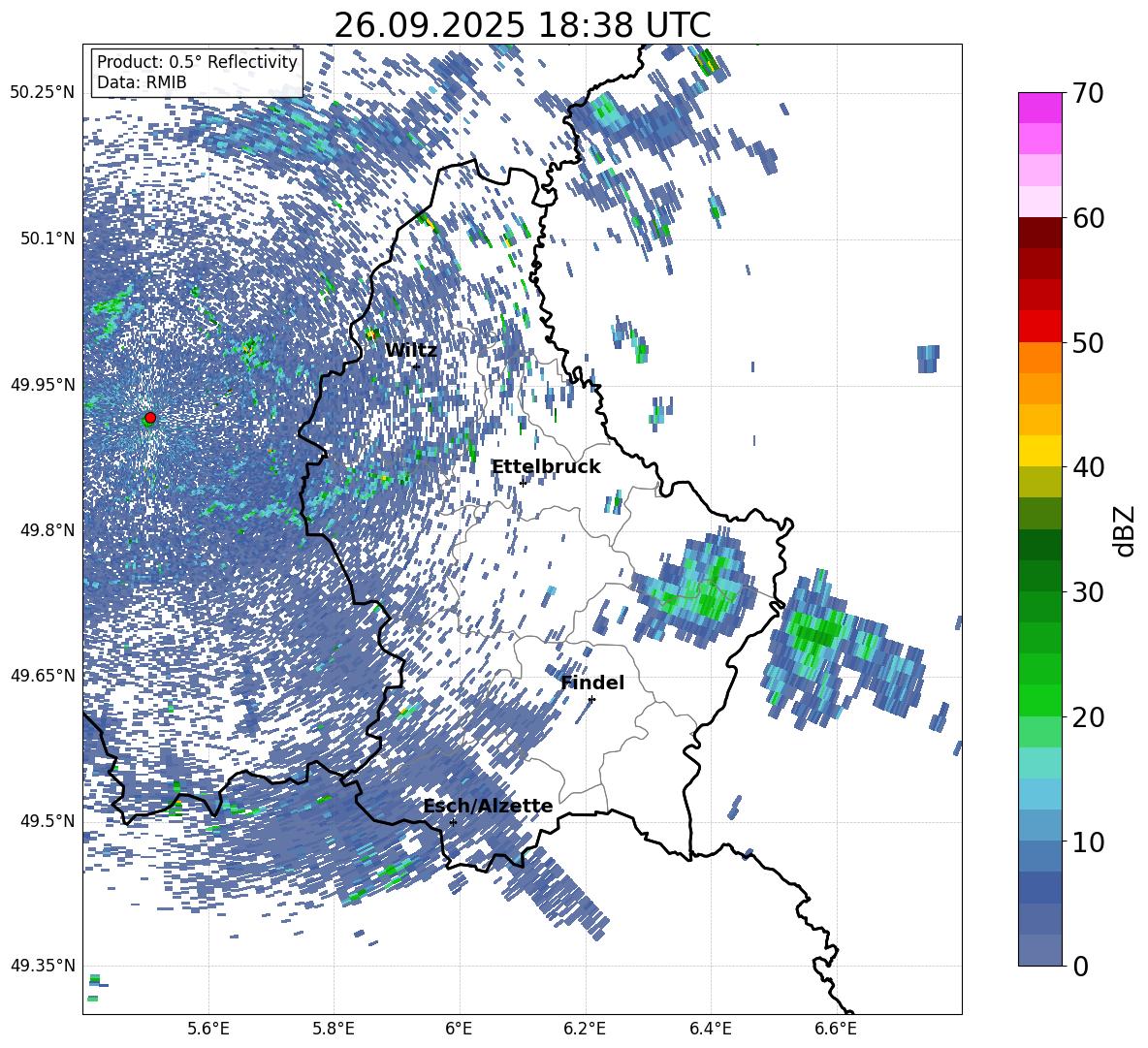Viewport: 1148px width, 1048px height.
Task: Click the 40 tick label on the colorbar
Action: 1088,467
